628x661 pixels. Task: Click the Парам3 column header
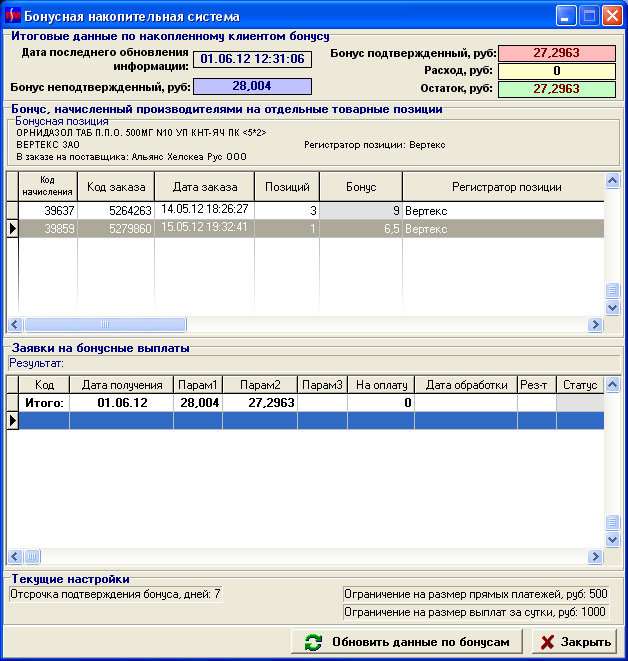click(x=322, y=385)
